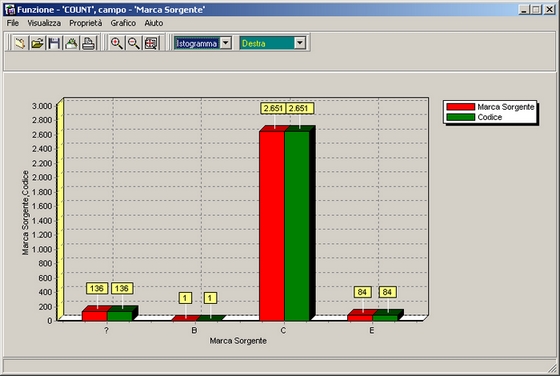The width and height of the screenshot is (560, 376).
Task: Click the 2.651 label above green bar
Action: [300, 109]
